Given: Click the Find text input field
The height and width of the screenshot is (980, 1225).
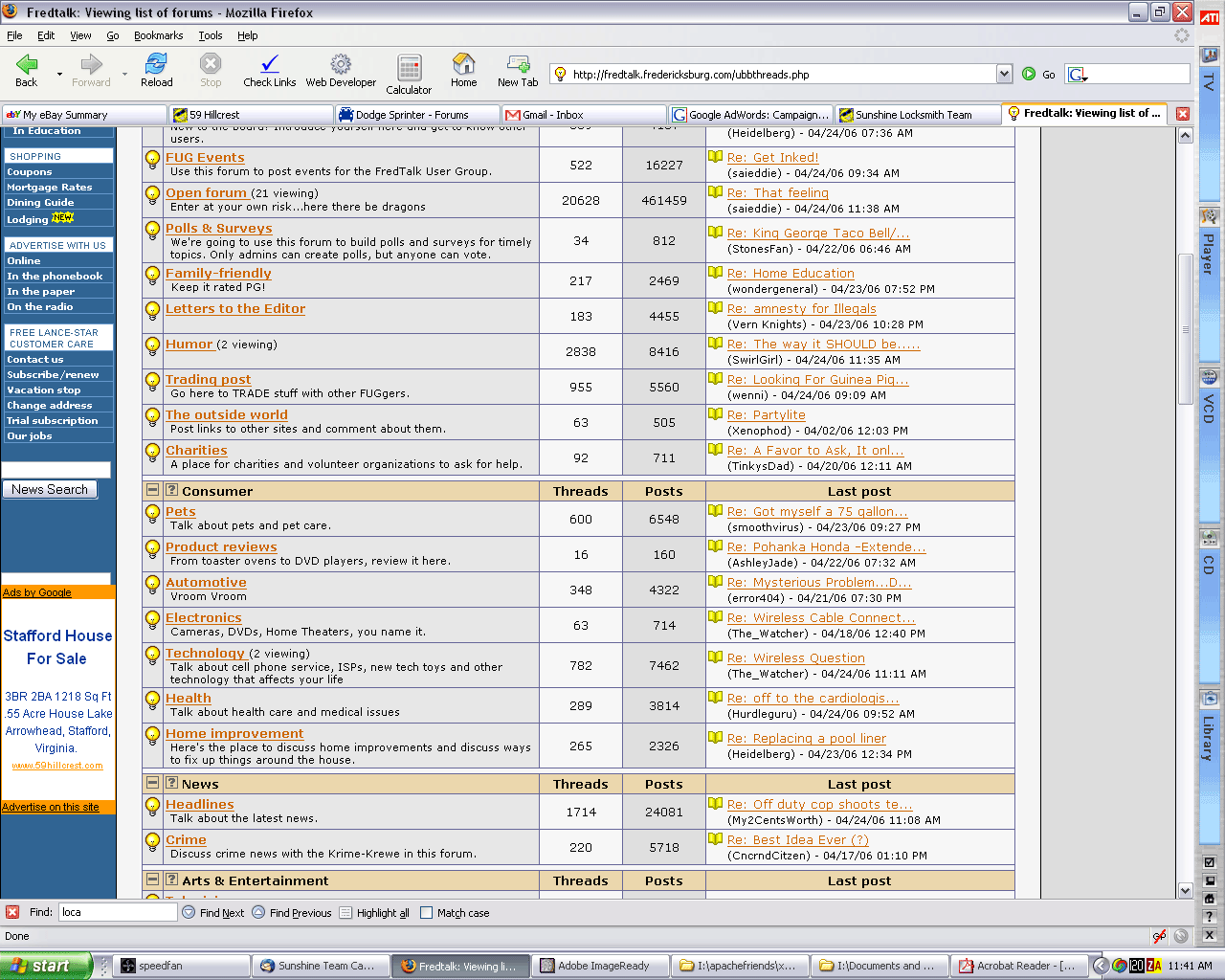Looking at the screenshot, I should point(117,913).
